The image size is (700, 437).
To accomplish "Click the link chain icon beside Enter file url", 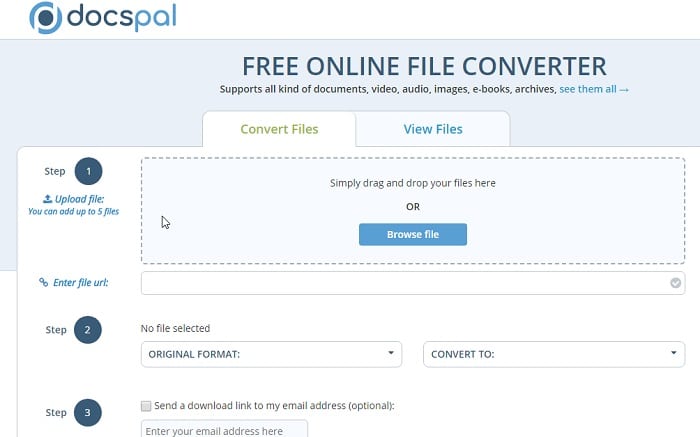I will tap(43, 282).
